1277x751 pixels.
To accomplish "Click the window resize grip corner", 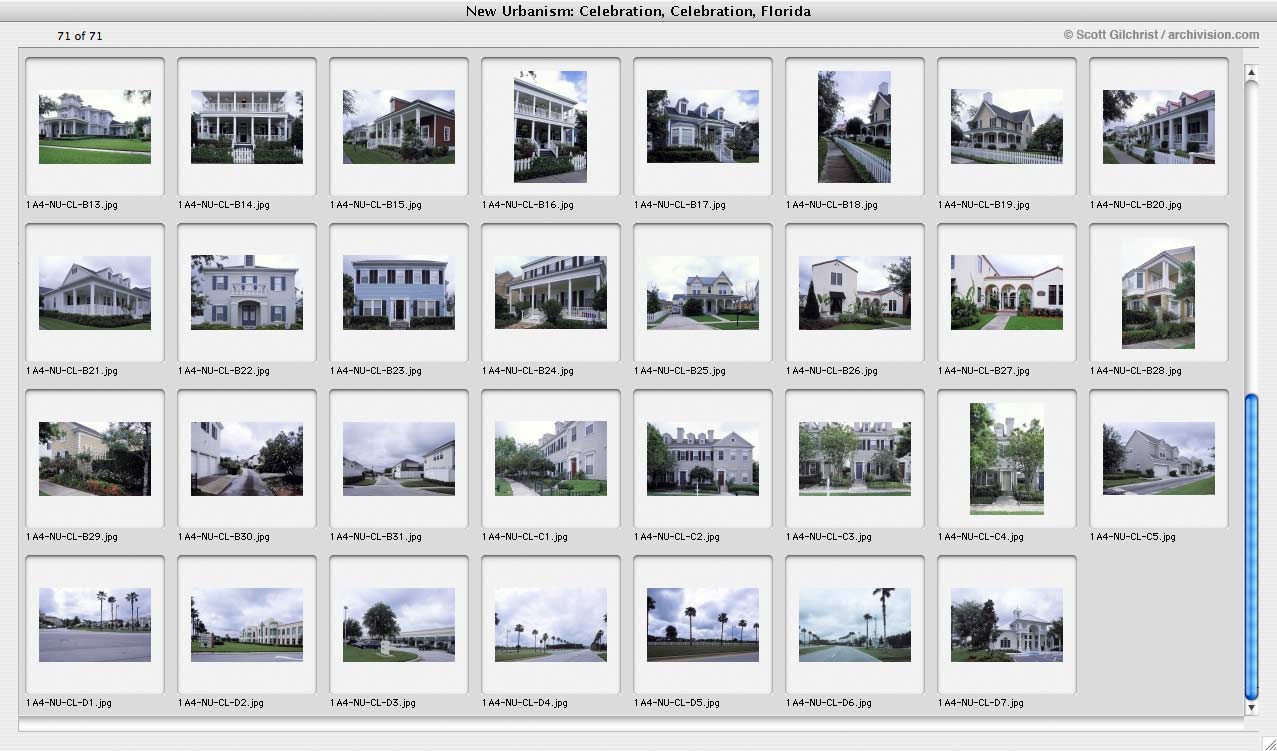I will click(x=1268, y=742).
